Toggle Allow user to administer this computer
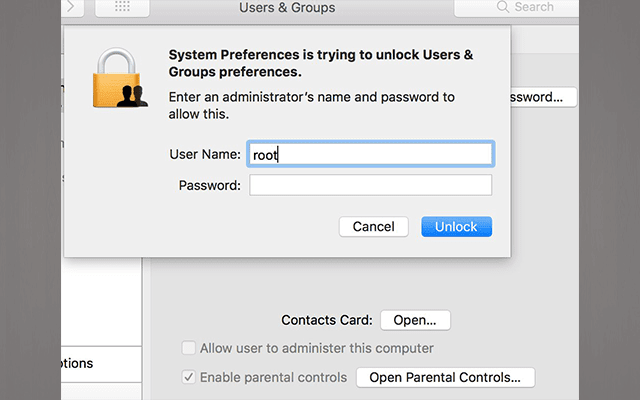Screen dimensions: 640x400 [x=189, y=348]
